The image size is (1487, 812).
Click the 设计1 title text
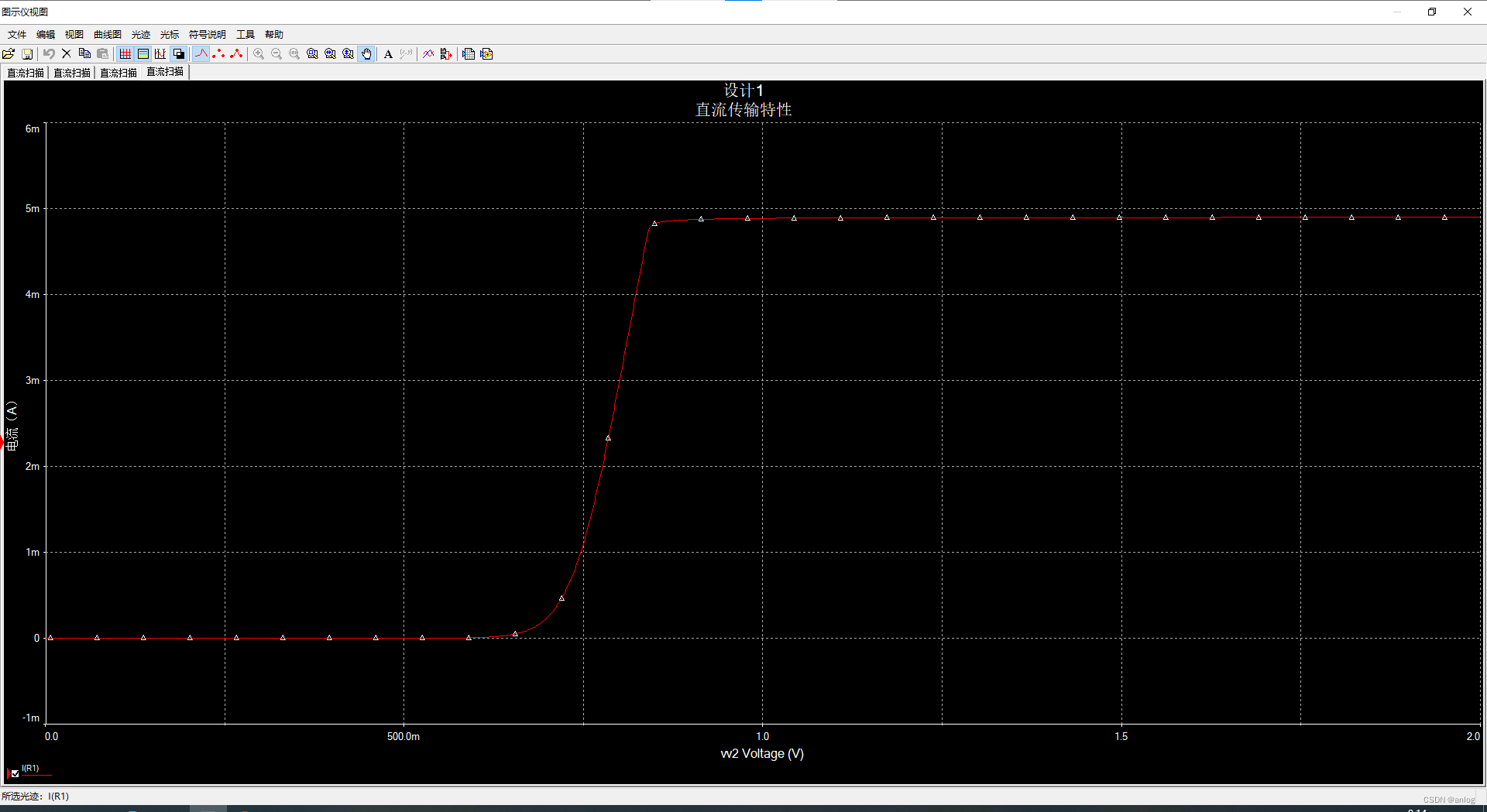(x=743, y=91)
